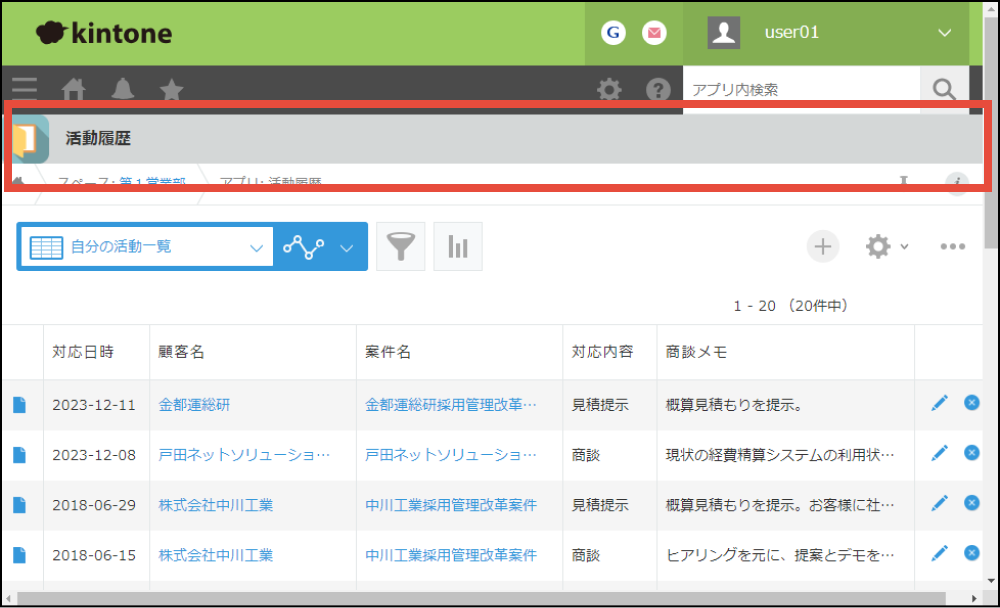Screen dimensions: 1000x608
Task: Open the 戸田ネットソリューション customer link
Action: coord(244,455)
